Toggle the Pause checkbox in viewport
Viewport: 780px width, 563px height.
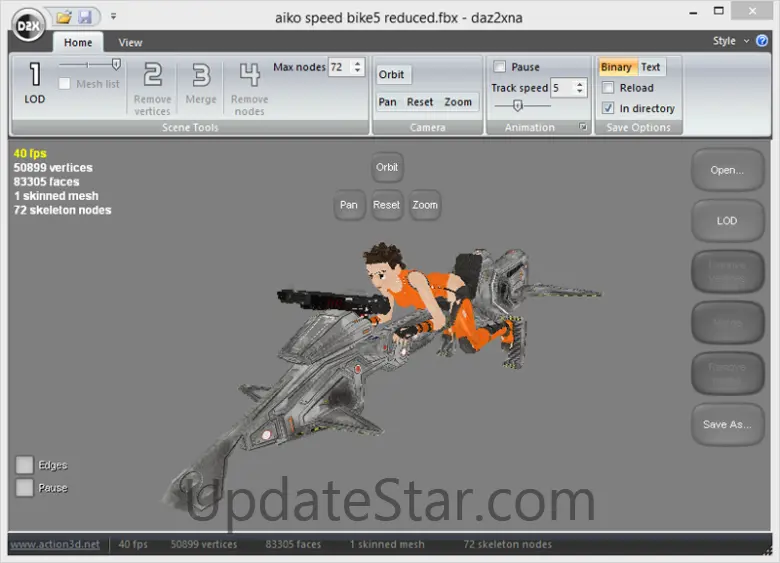[x=24, y=488]
